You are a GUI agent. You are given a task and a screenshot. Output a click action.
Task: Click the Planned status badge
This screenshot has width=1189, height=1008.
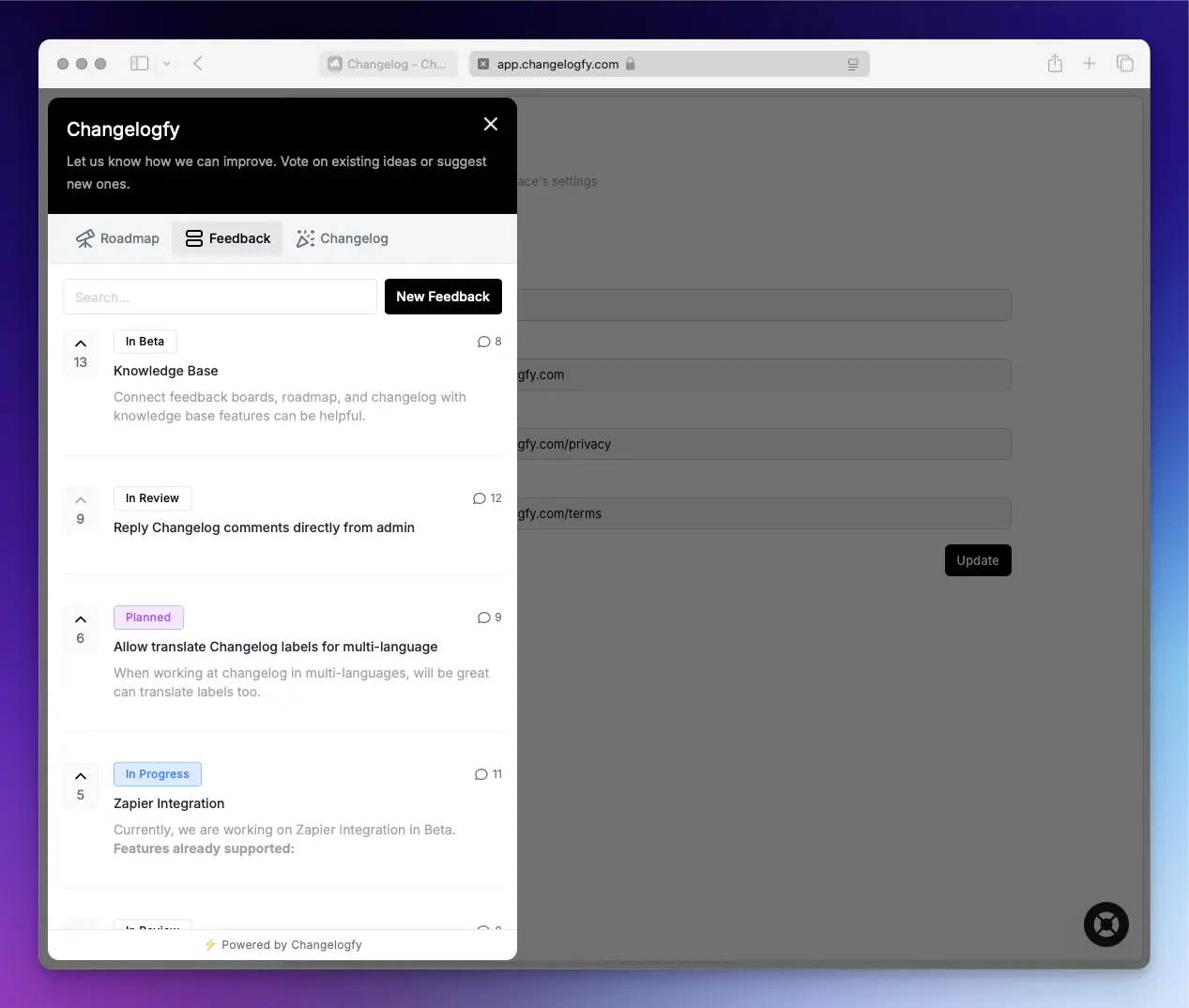click(148, 618)
